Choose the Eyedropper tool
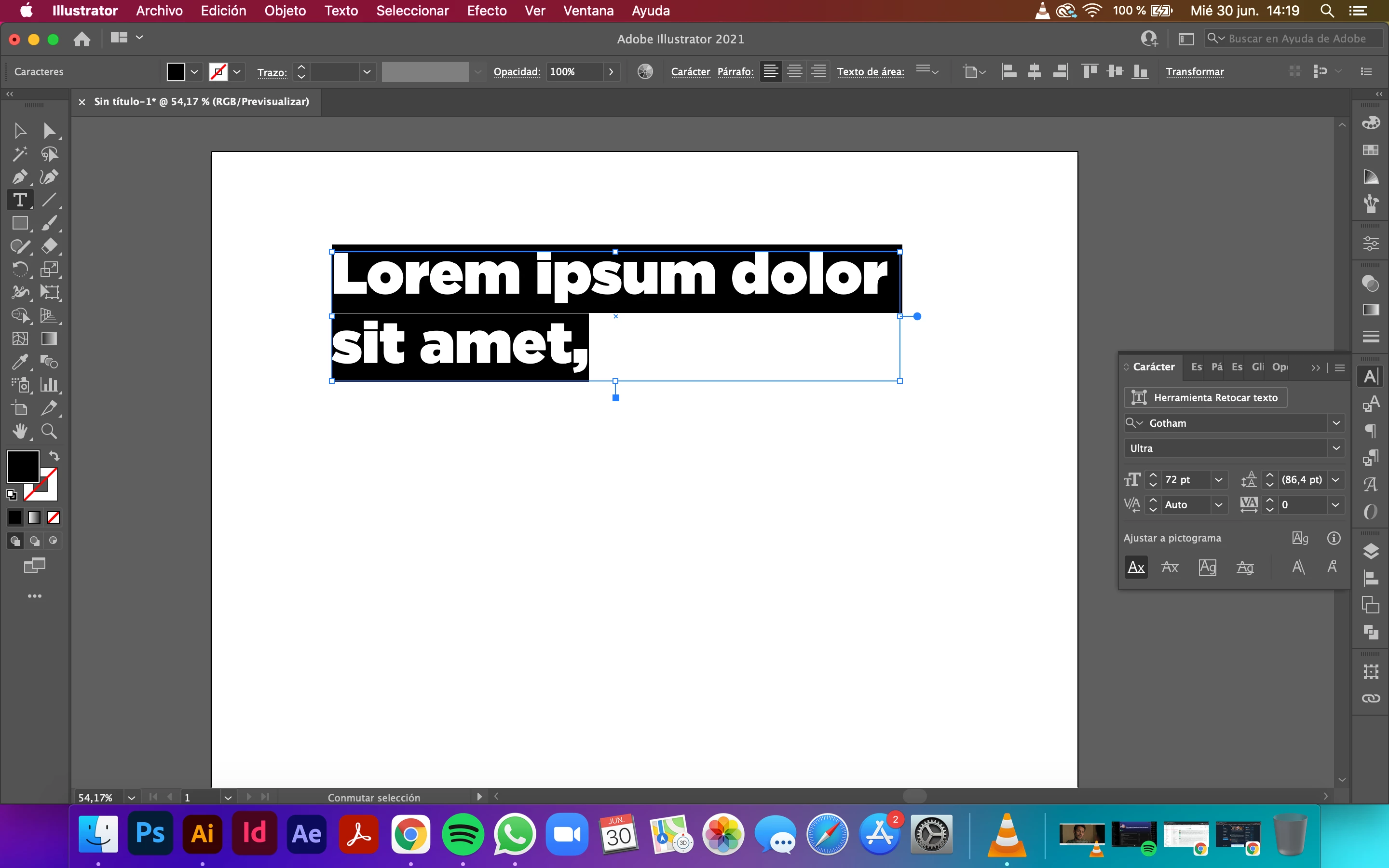The image size is (1389, 868). coord(19,362)
